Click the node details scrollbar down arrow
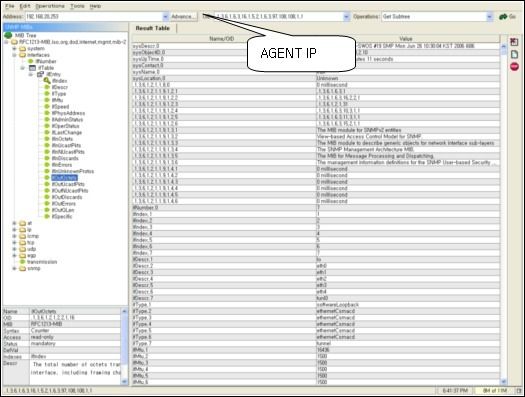Image resolution: width=525 pixels, height=397 pixels. (125, 381)
